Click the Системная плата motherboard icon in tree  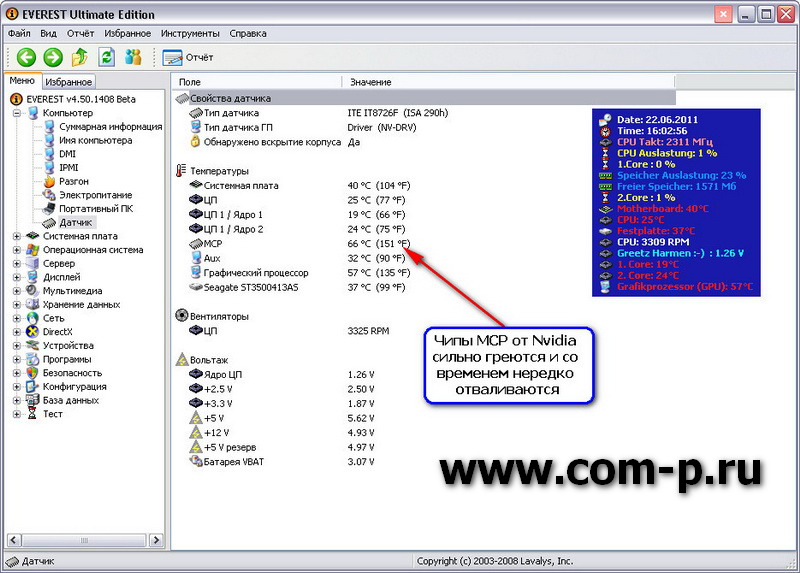point(33,236)
